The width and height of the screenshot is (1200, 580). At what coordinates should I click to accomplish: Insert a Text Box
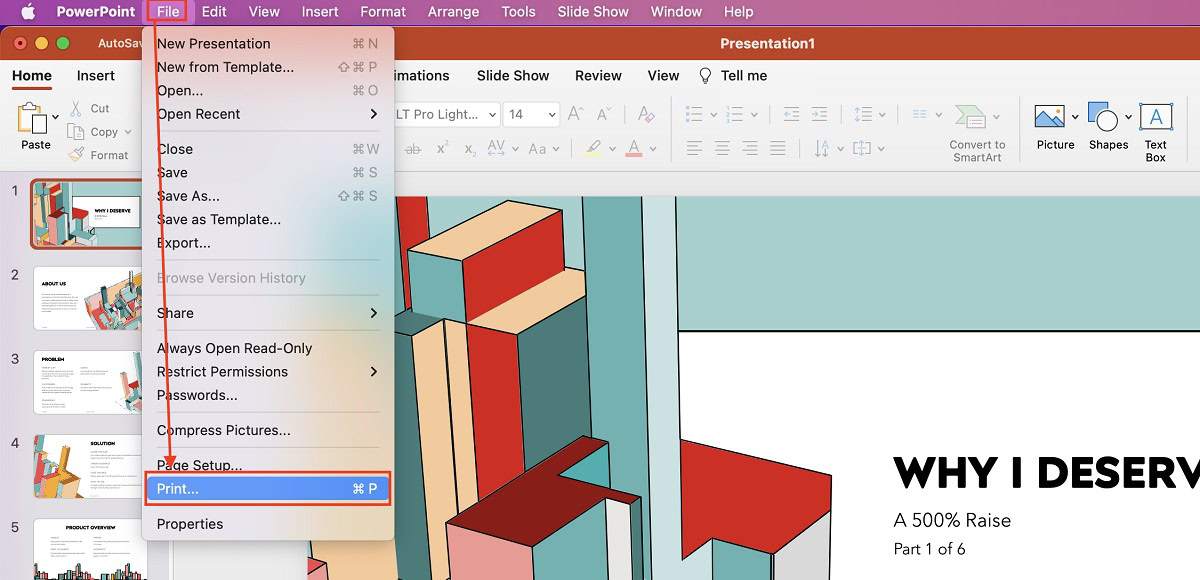pos(1156,118)
